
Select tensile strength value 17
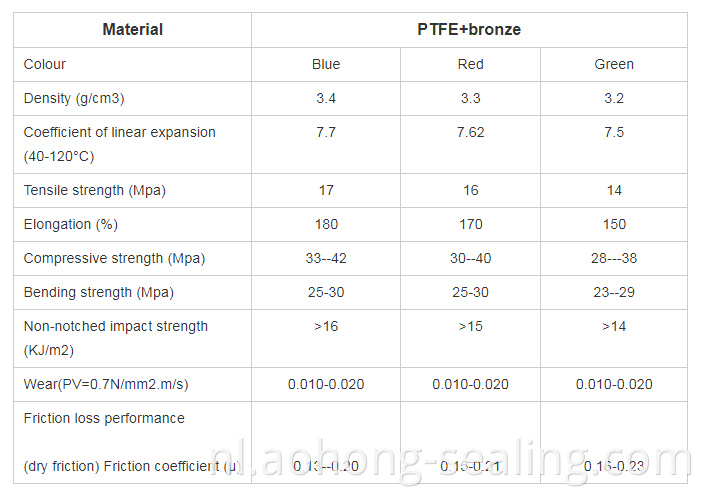(x=326, y=190)
